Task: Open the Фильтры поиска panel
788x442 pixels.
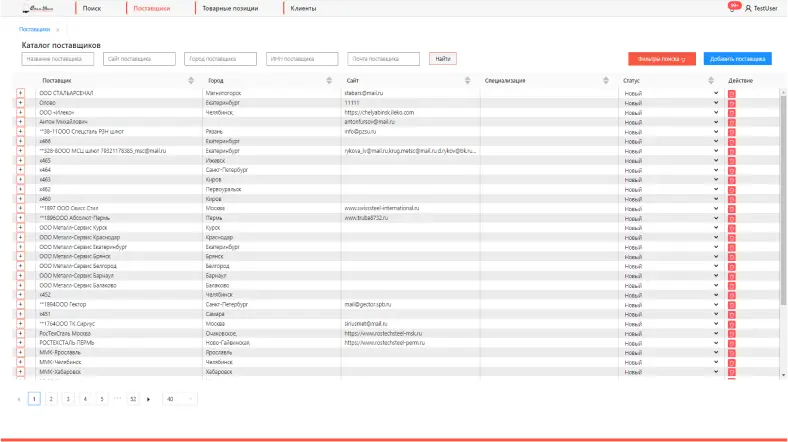Action: pos(661,59)
